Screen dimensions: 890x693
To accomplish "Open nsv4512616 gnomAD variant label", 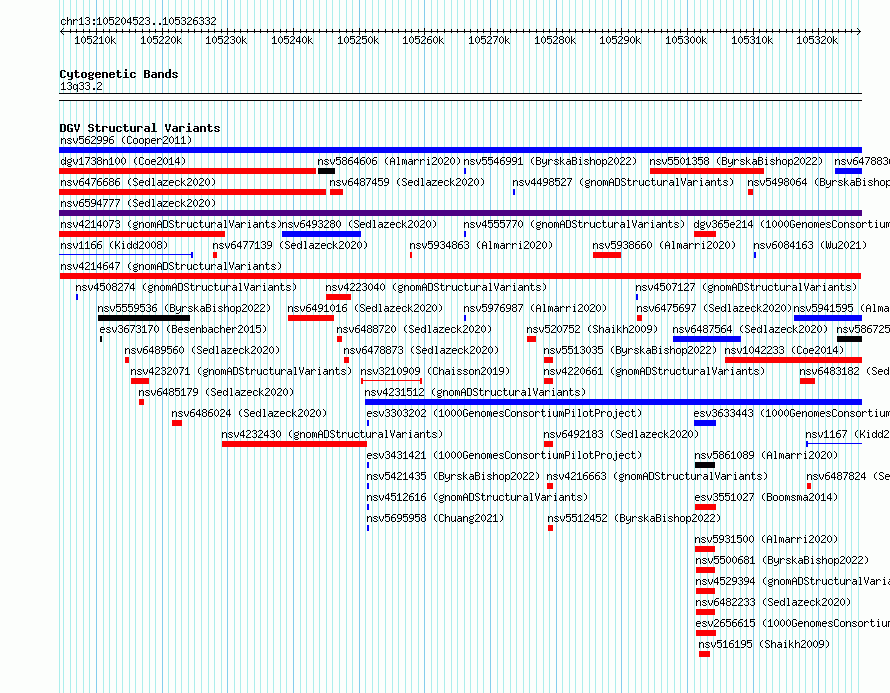I will [477, 497].
